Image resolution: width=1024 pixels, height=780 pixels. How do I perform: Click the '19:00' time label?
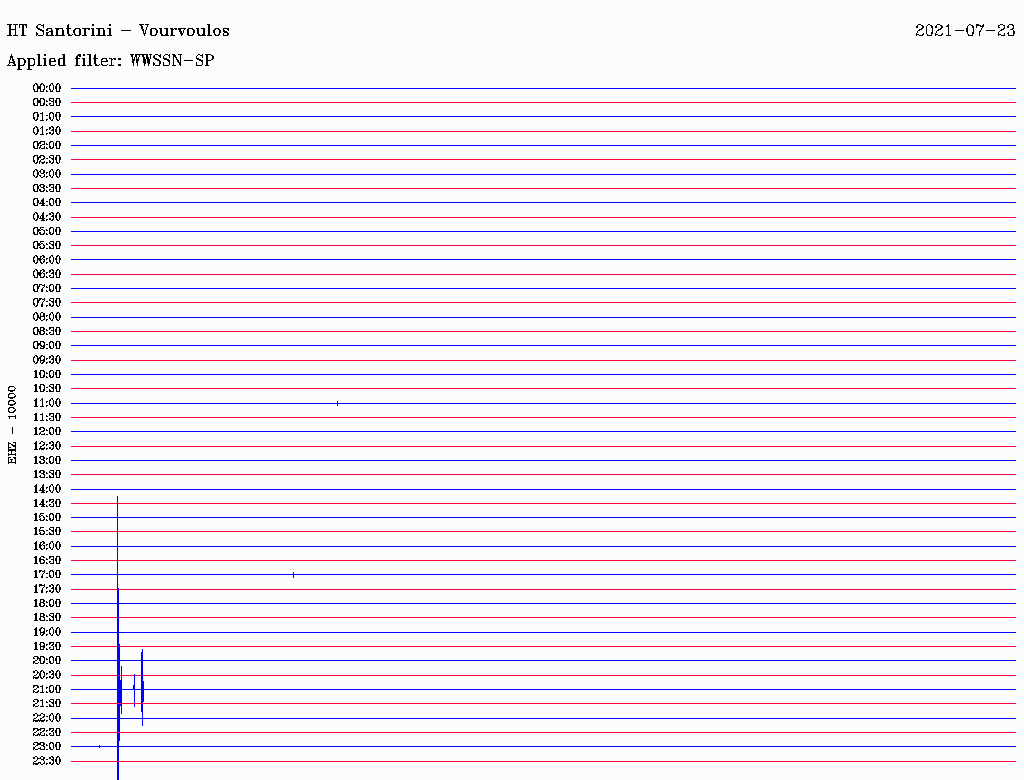coord(47,632)
